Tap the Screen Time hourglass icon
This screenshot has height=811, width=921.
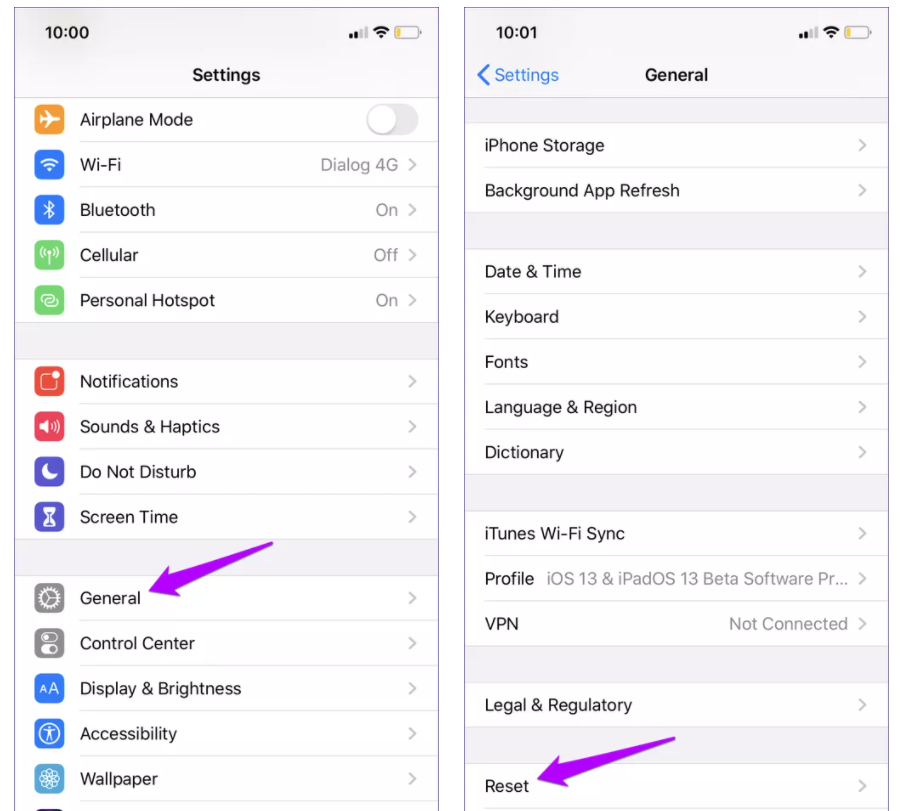pos(49,517)
